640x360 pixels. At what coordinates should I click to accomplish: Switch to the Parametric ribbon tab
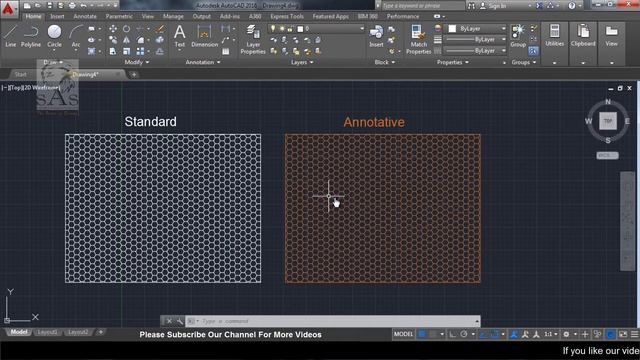[119, 16]
